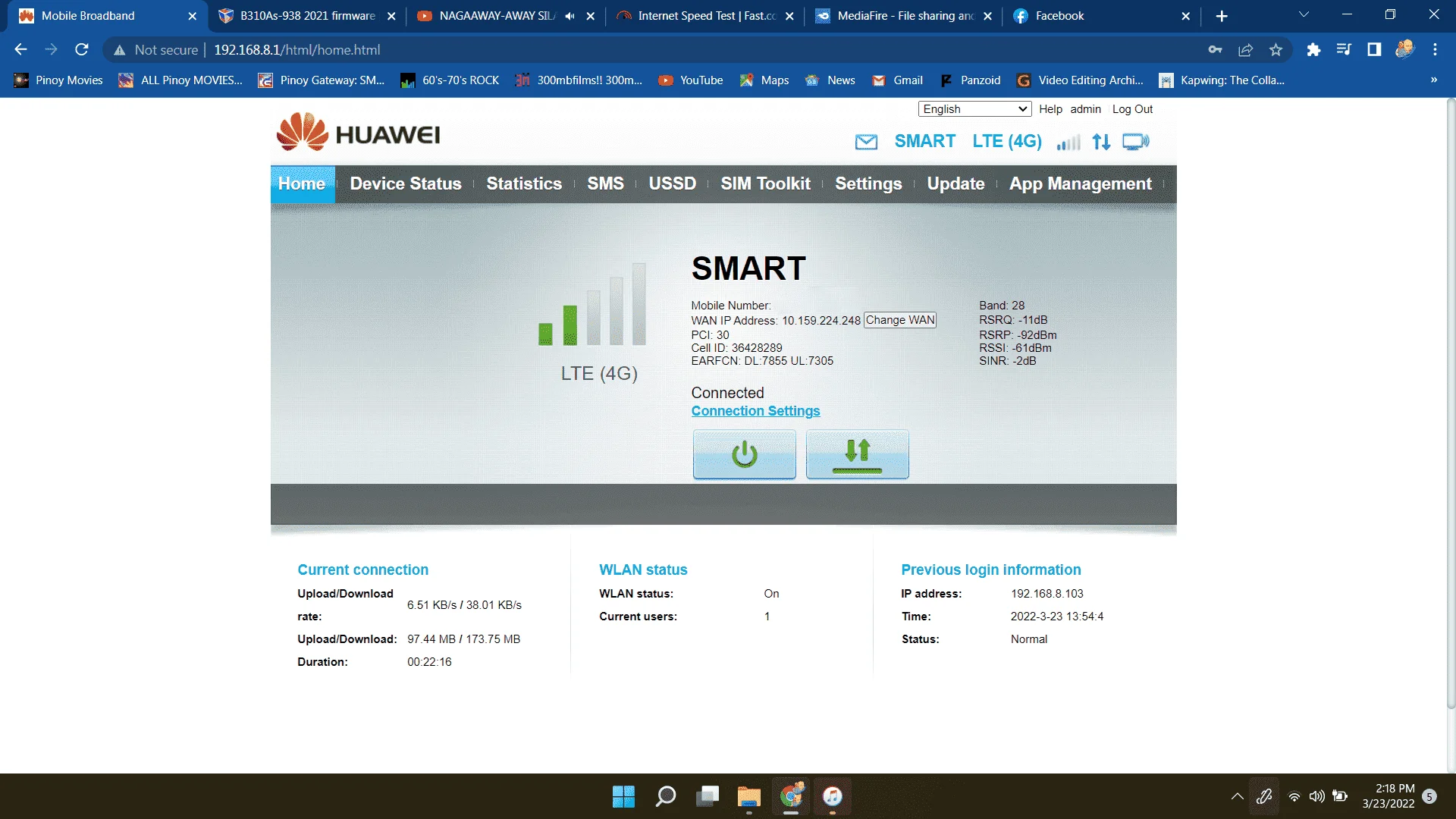
Task: Click the page vertical scrollbar
Action: [1451, 403]
